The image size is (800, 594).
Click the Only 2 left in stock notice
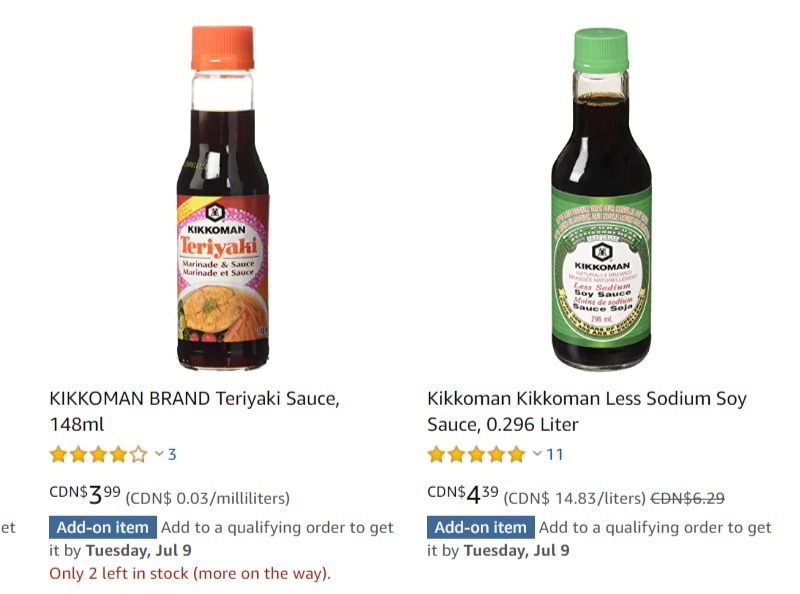coord(190,574)
